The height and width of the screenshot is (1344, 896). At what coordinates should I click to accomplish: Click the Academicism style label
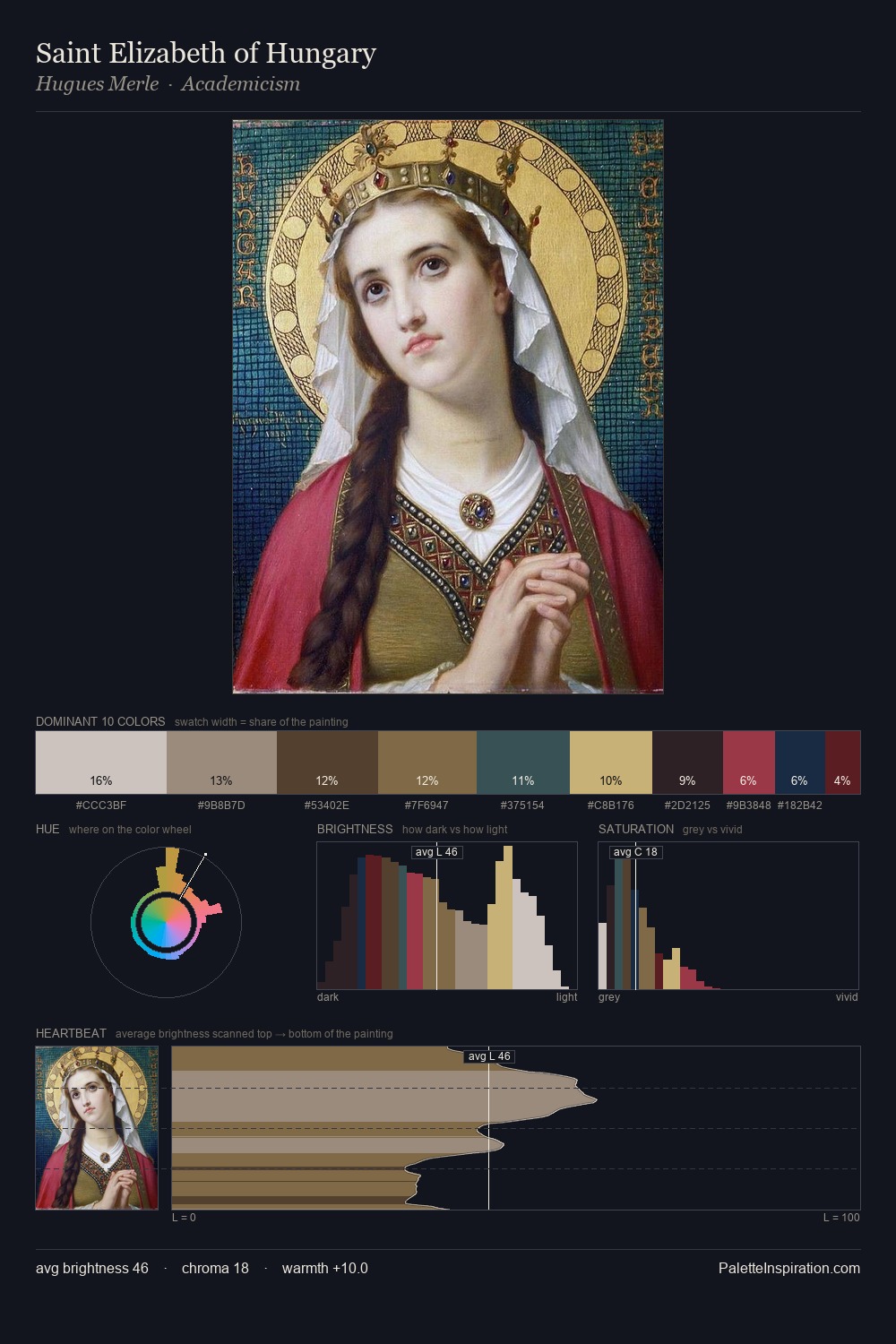240,84
